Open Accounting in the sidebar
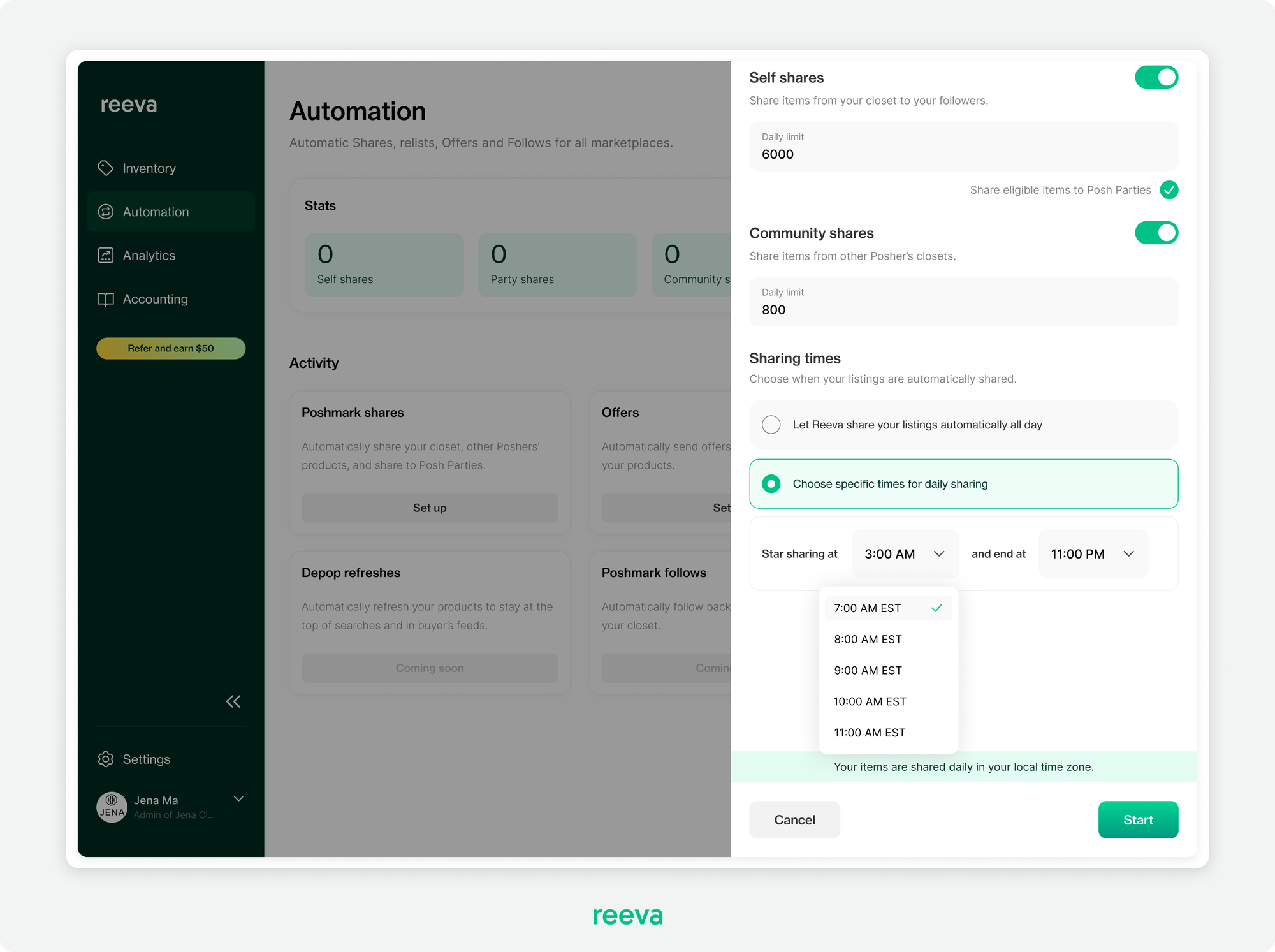Image resolution: width=1275 pixels, height=952 pixels. [x=171, y=299]
